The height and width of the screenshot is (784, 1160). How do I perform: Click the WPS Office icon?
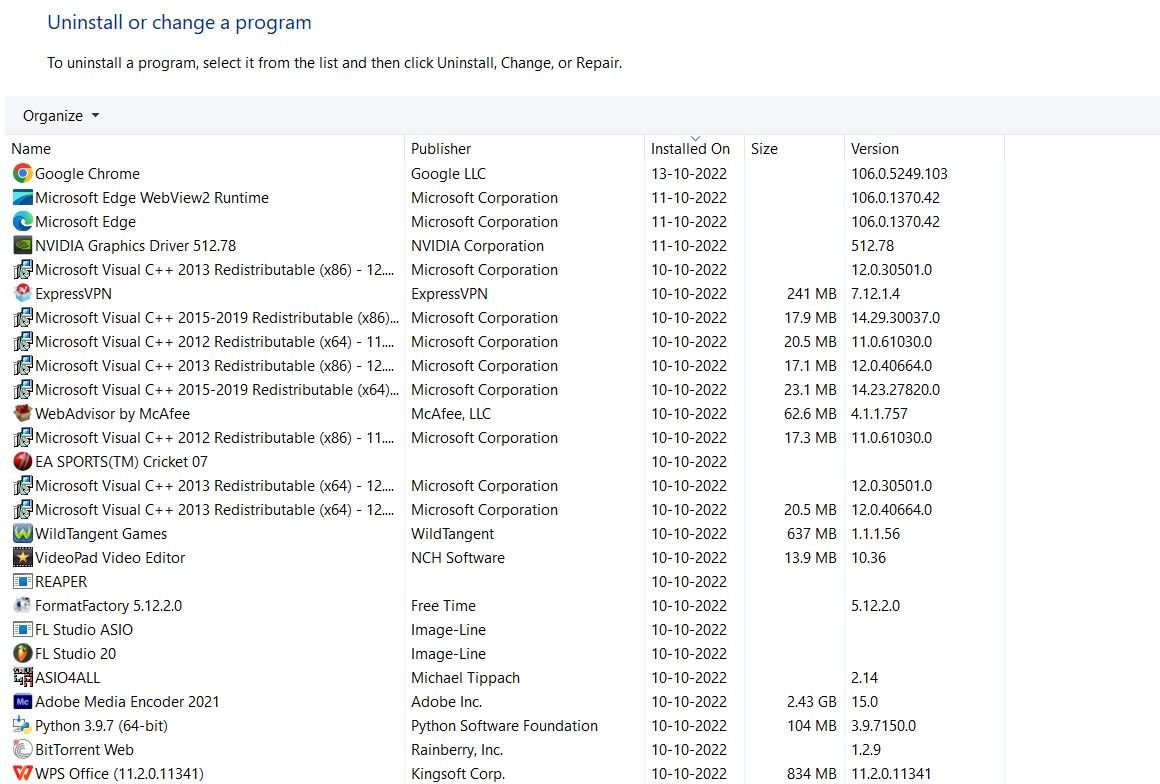tap(22, 773)
